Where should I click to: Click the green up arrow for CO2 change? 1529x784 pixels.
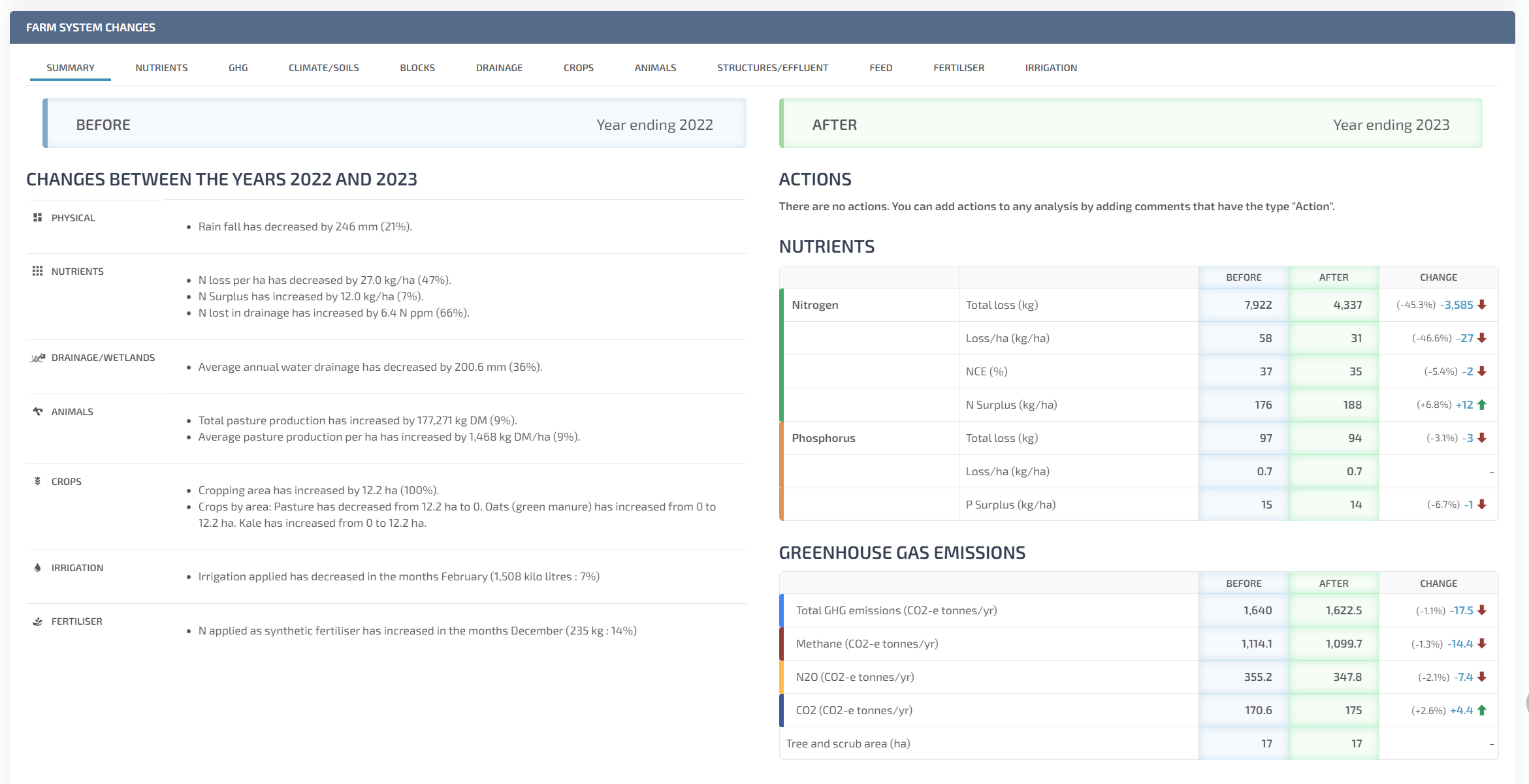(x=1482, y=710)
